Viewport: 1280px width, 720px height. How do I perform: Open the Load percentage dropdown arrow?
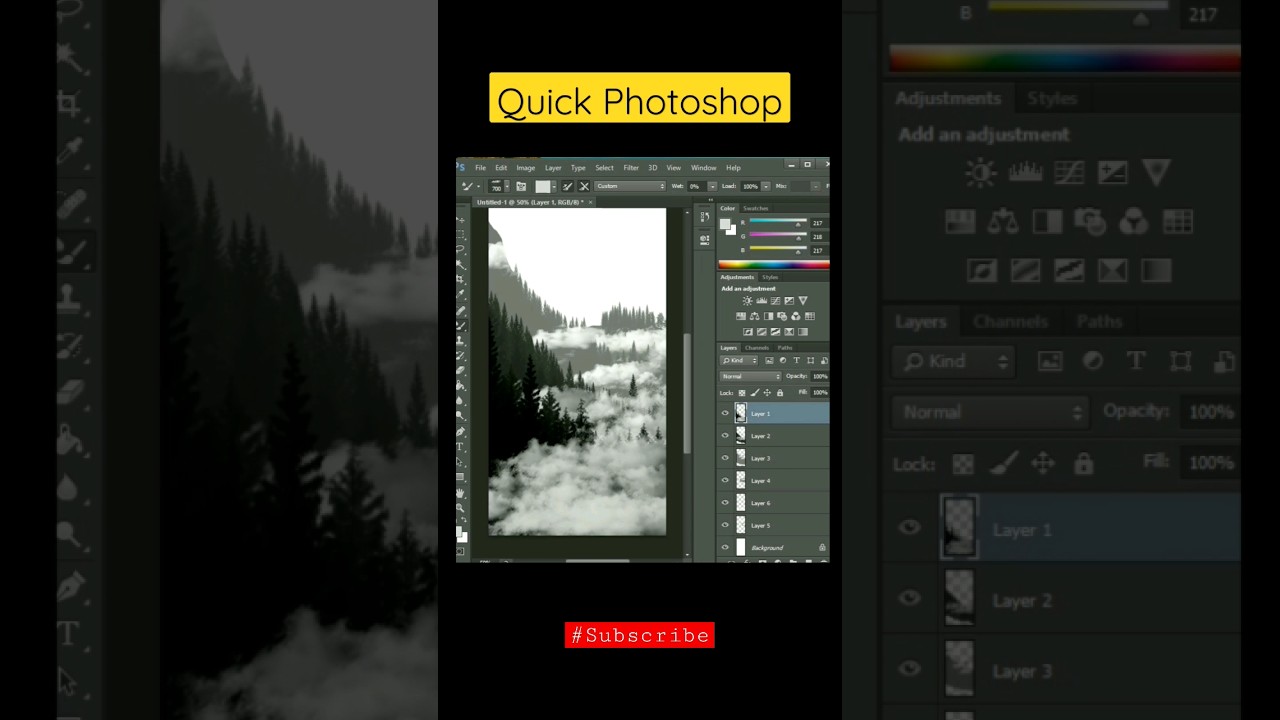(766, 186)
